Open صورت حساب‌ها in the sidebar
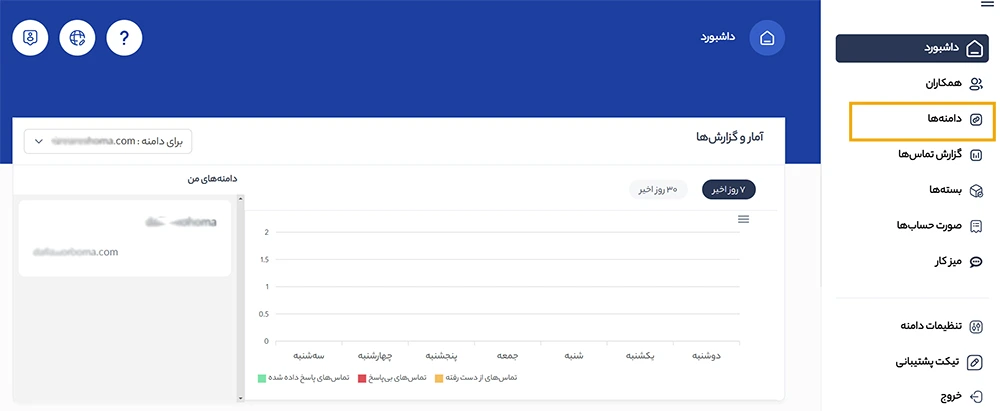The width and height of the screenshot is (1000, 411). [930, 226]
